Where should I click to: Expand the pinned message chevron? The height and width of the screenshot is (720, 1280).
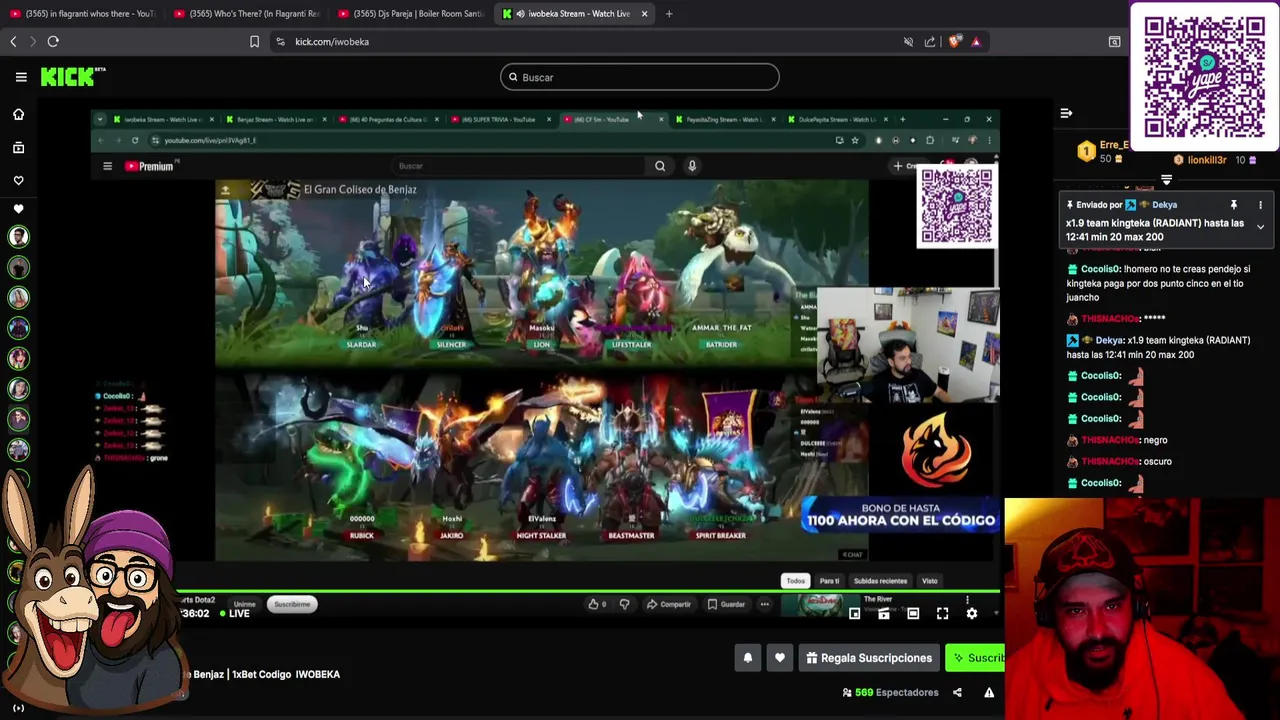pyautogui.click(x=1260, y=227)
